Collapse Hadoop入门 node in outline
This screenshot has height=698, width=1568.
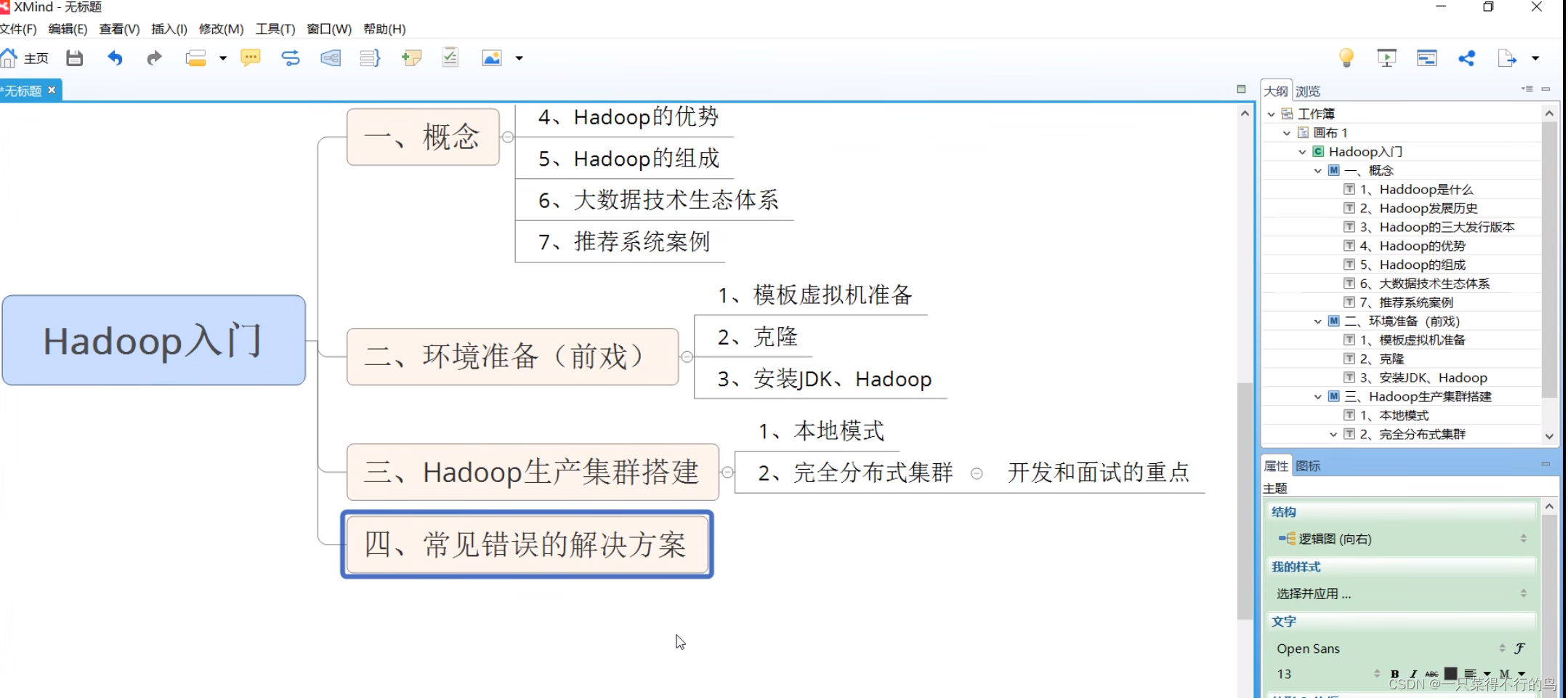tap(1302, 152)
